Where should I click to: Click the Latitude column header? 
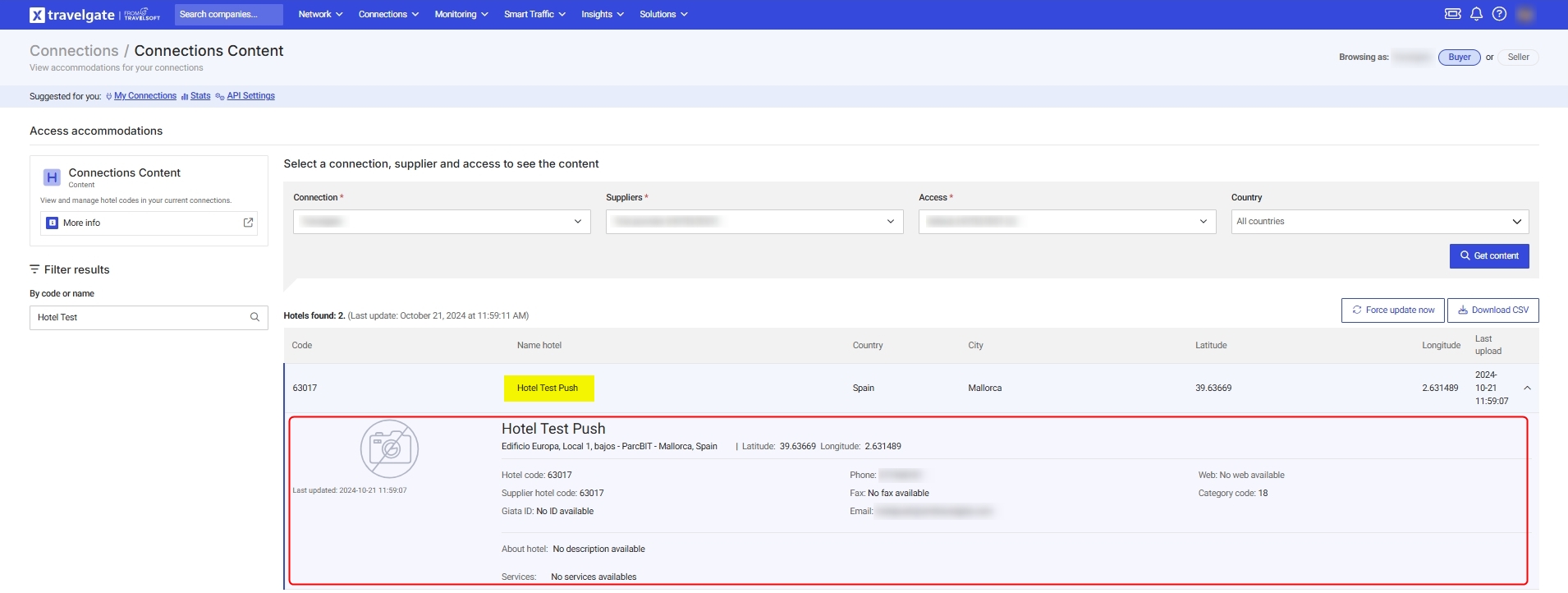click(1211, 346)
